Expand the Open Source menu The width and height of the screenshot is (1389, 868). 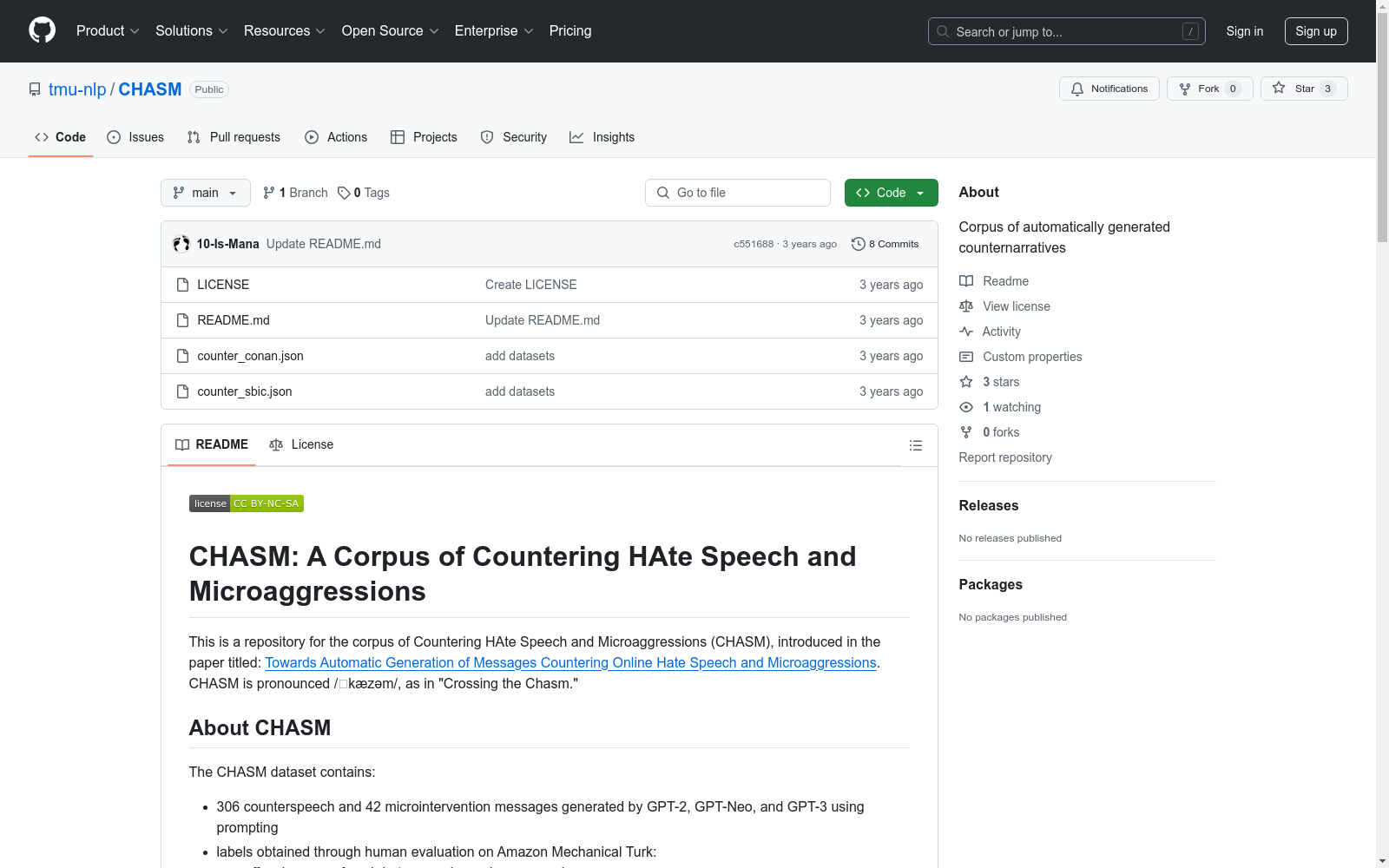point(391,30)
